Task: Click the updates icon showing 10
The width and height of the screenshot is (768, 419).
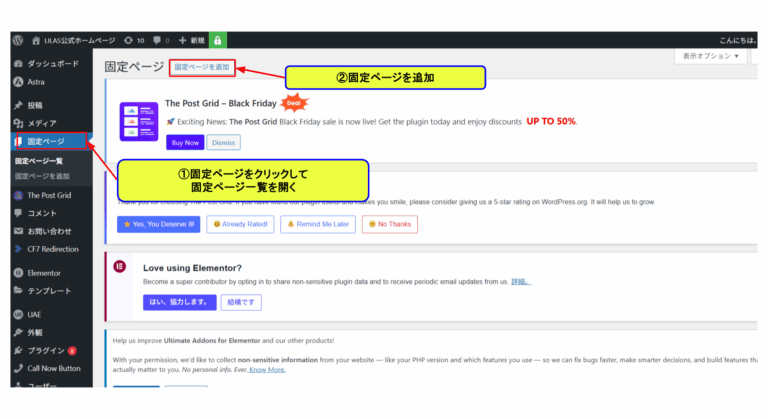Action: [x=128, y=40]
